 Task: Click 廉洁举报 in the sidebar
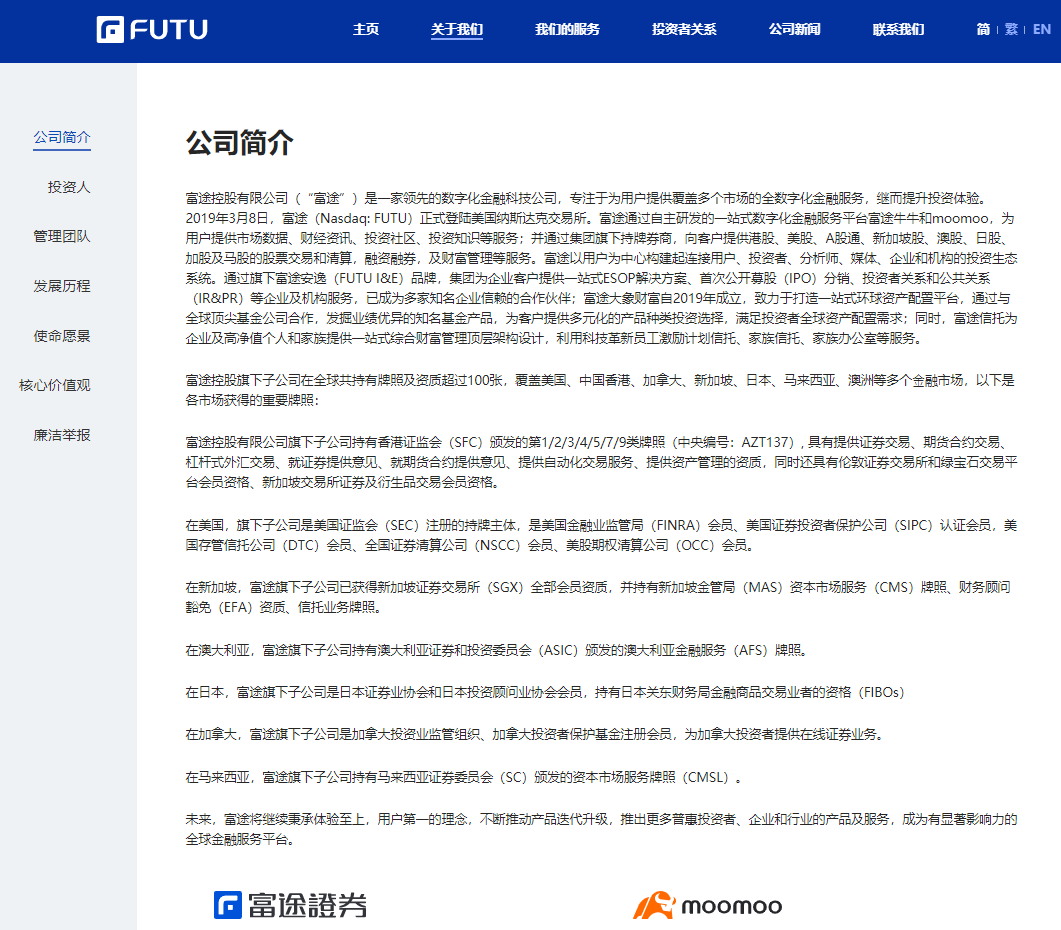click(61, 435)
